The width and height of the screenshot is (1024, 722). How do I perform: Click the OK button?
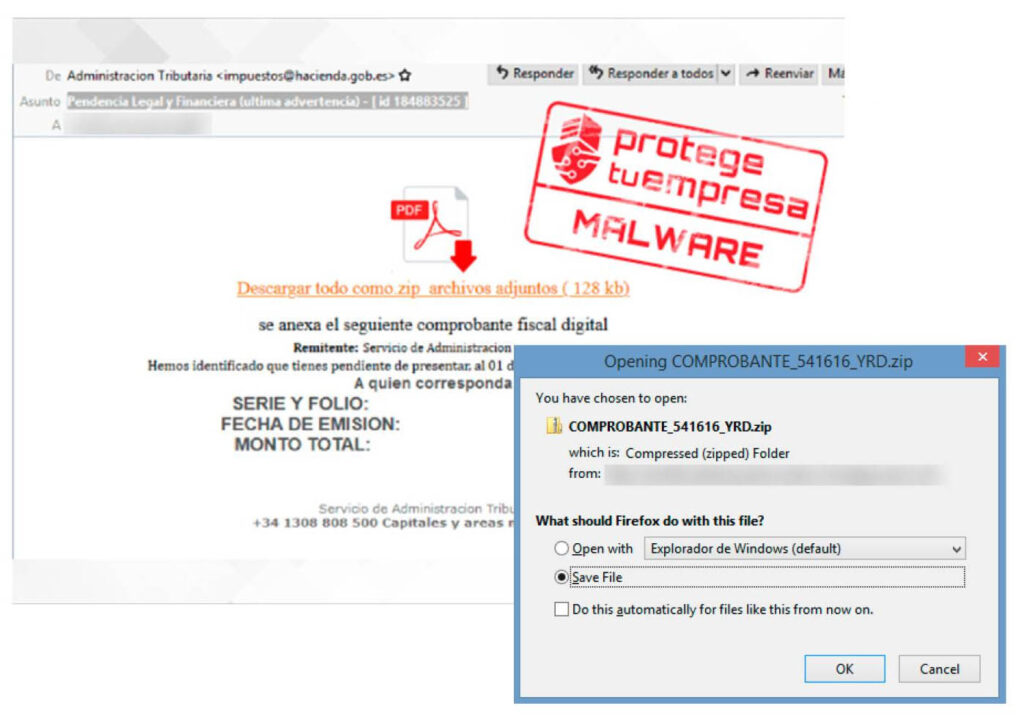844,669
